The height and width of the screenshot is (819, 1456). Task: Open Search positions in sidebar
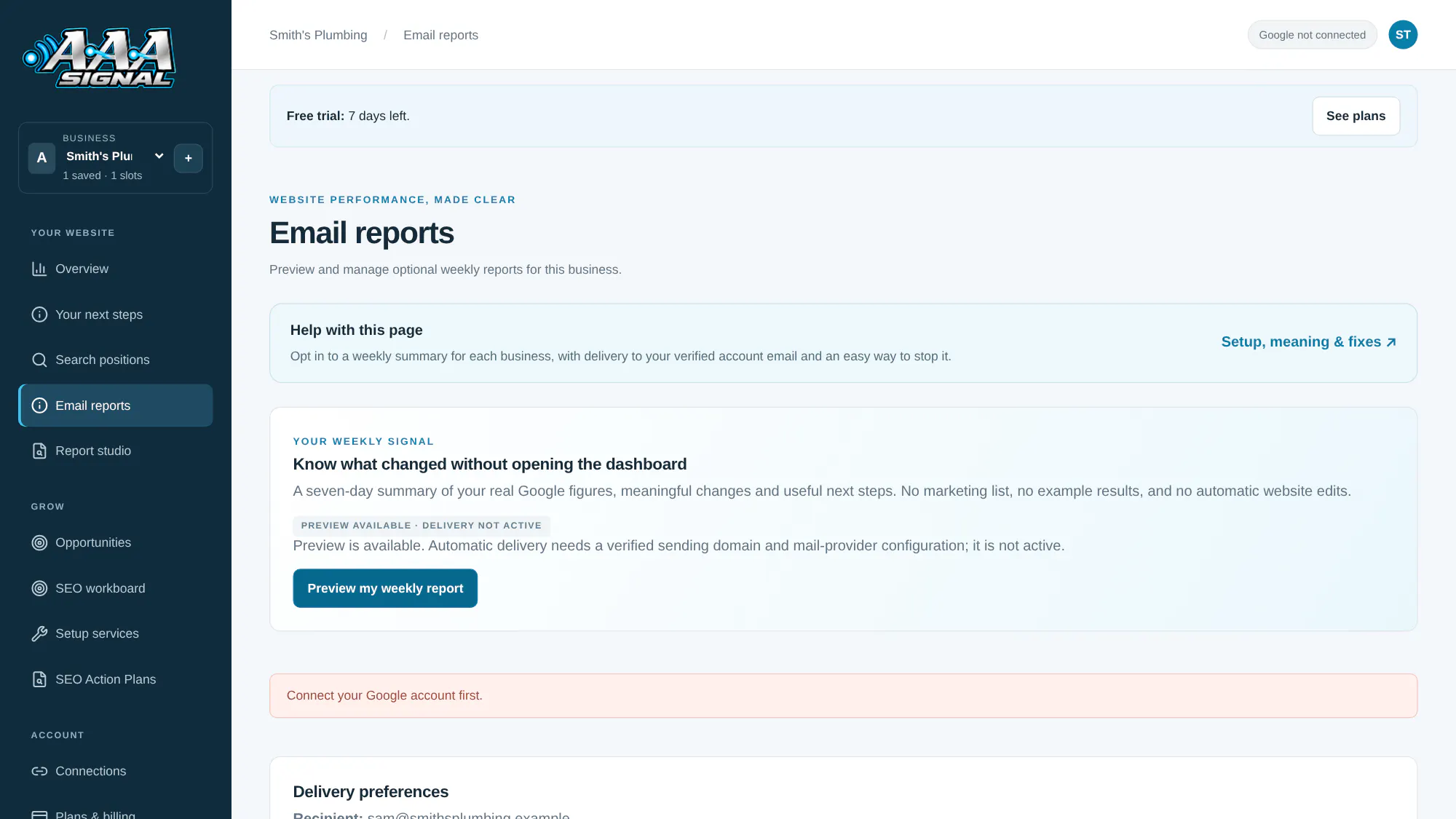(115, 360)
